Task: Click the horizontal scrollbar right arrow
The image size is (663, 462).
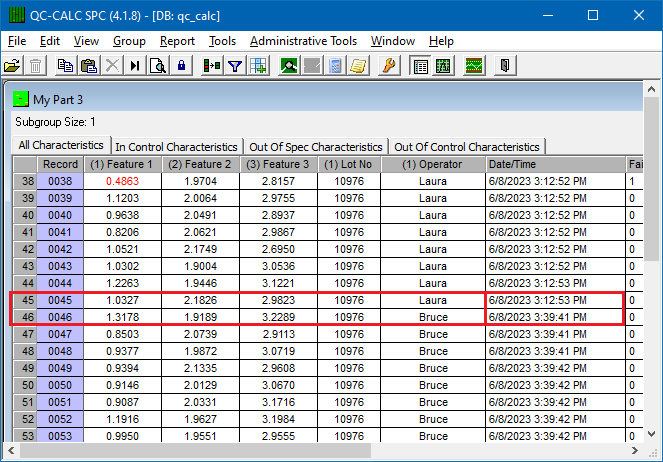Action: (x=635, y=451)
